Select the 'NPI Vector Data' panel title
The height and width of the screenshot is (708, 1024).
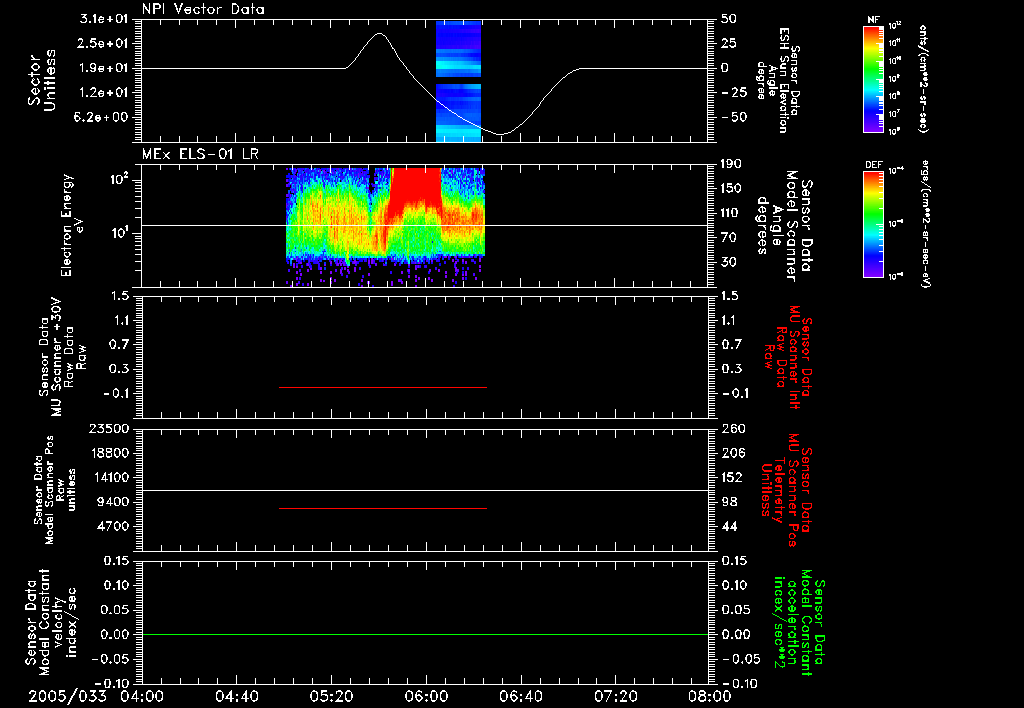point(203,9)
